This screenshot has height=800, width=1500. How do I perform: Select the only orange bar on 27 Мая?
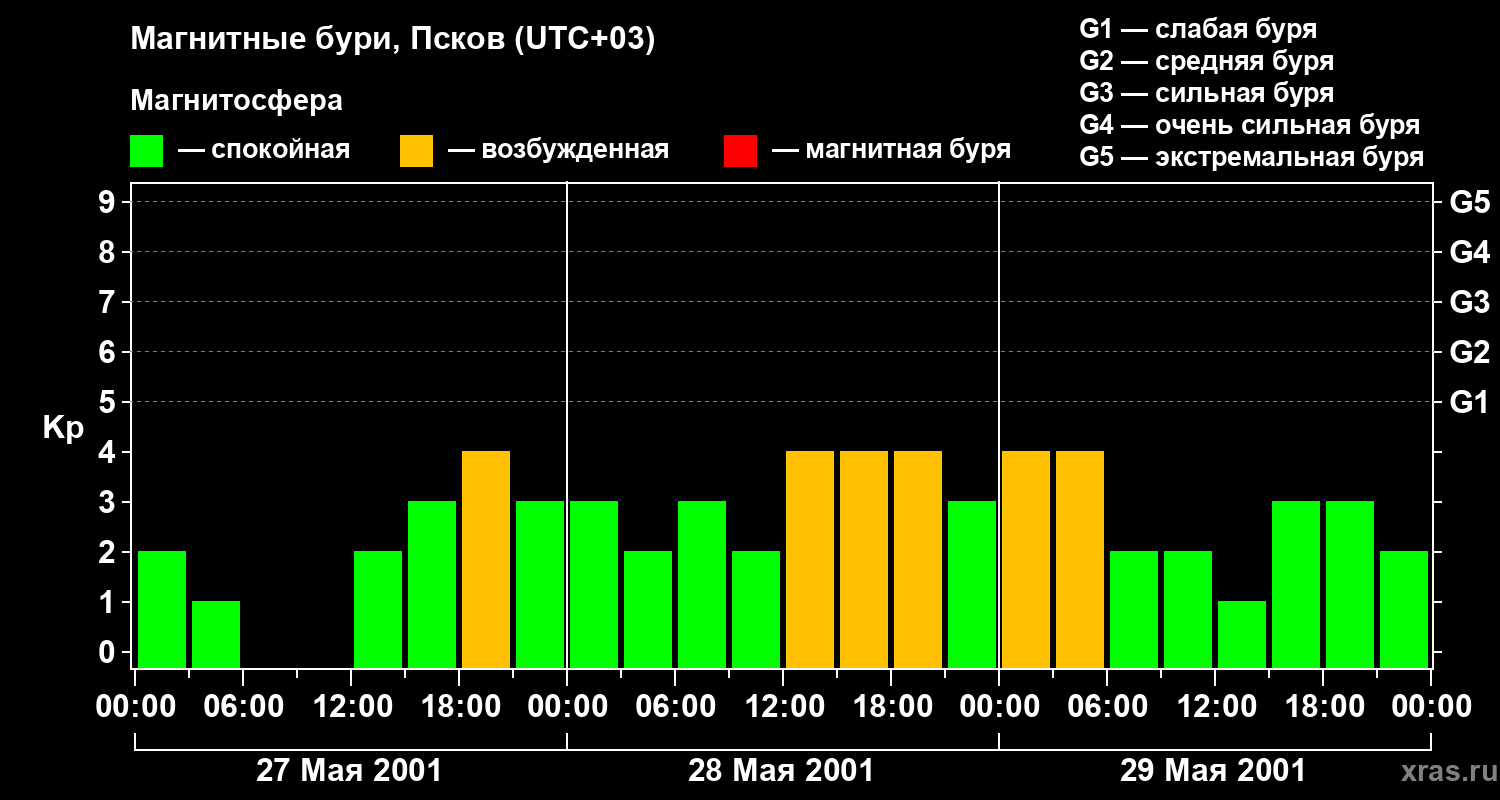pyautogui.click(x=486, y=559)
